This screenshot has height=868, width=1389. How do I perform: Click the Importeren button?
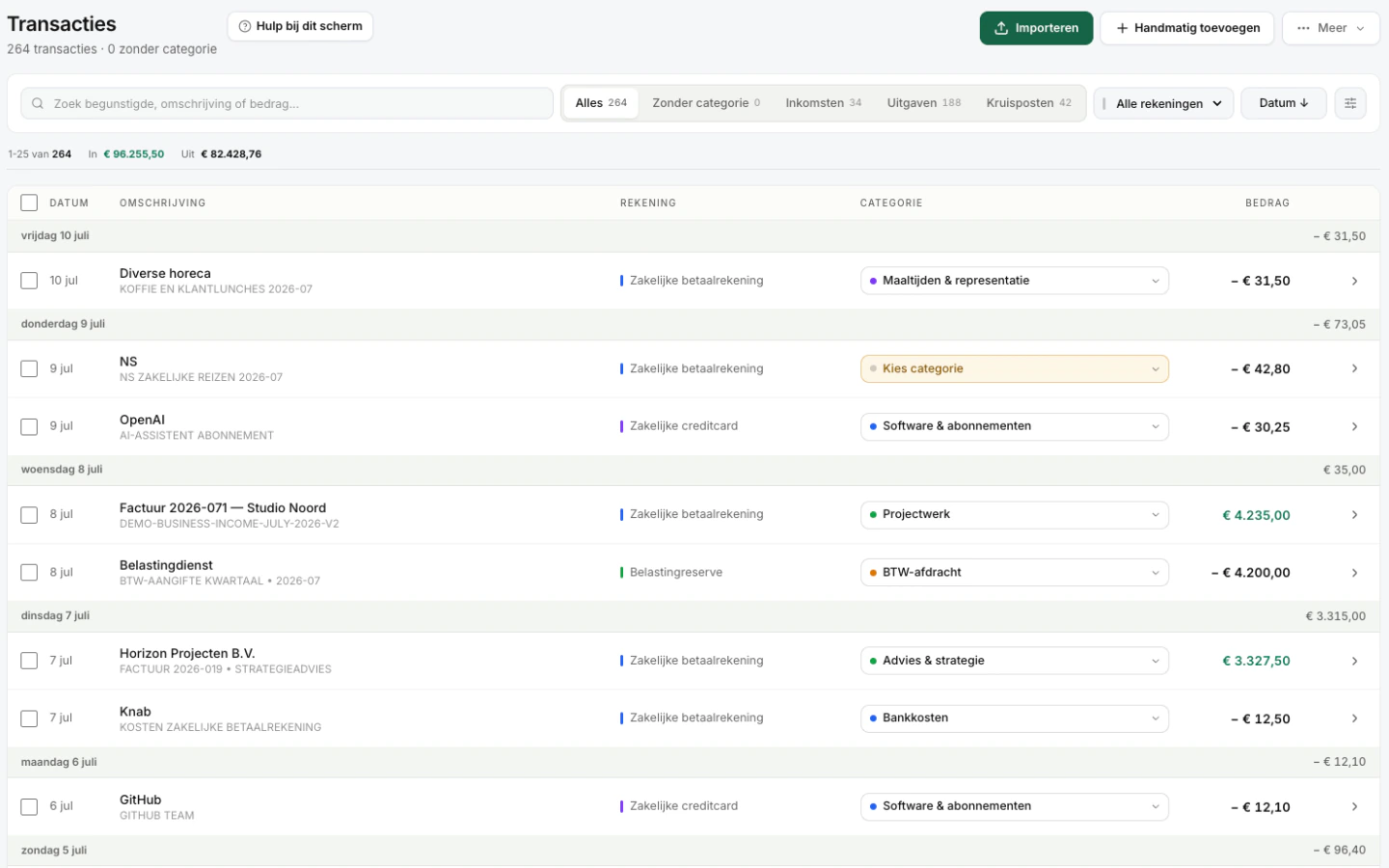click(1036, 28)
